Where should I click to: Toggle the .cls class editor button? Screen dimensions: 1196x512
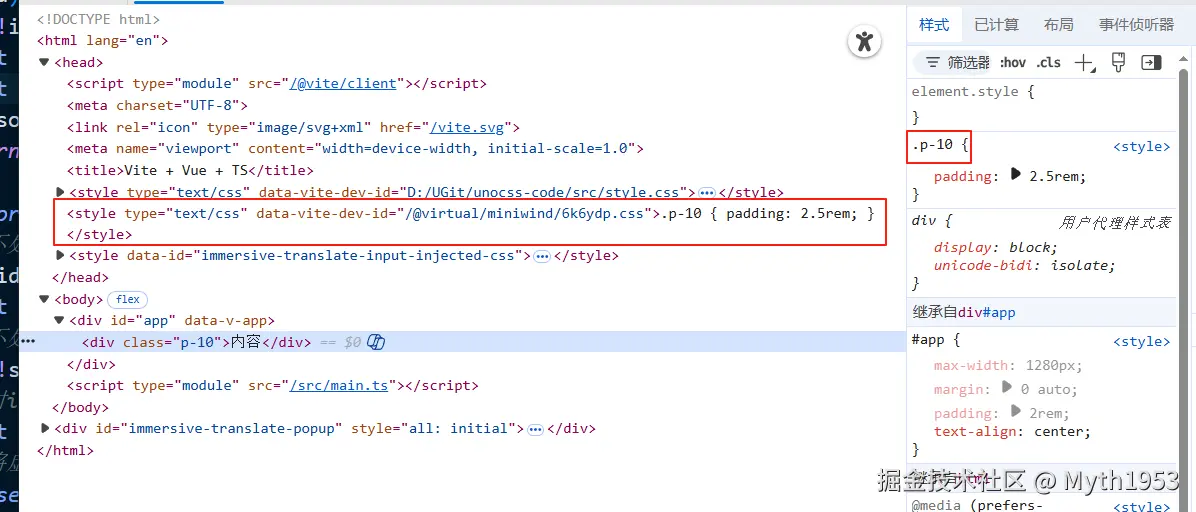click(x=1048, y=63)
